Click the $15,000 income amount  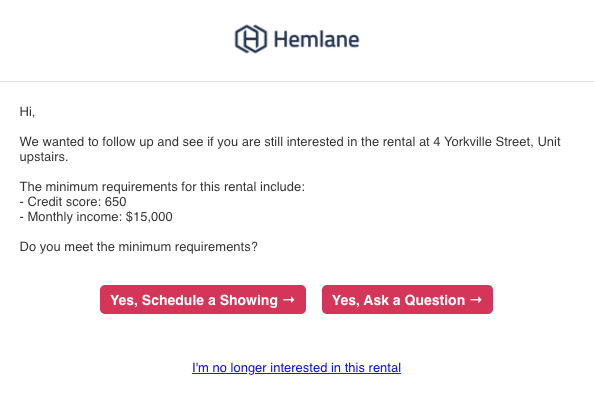click(x=149, y=217)
